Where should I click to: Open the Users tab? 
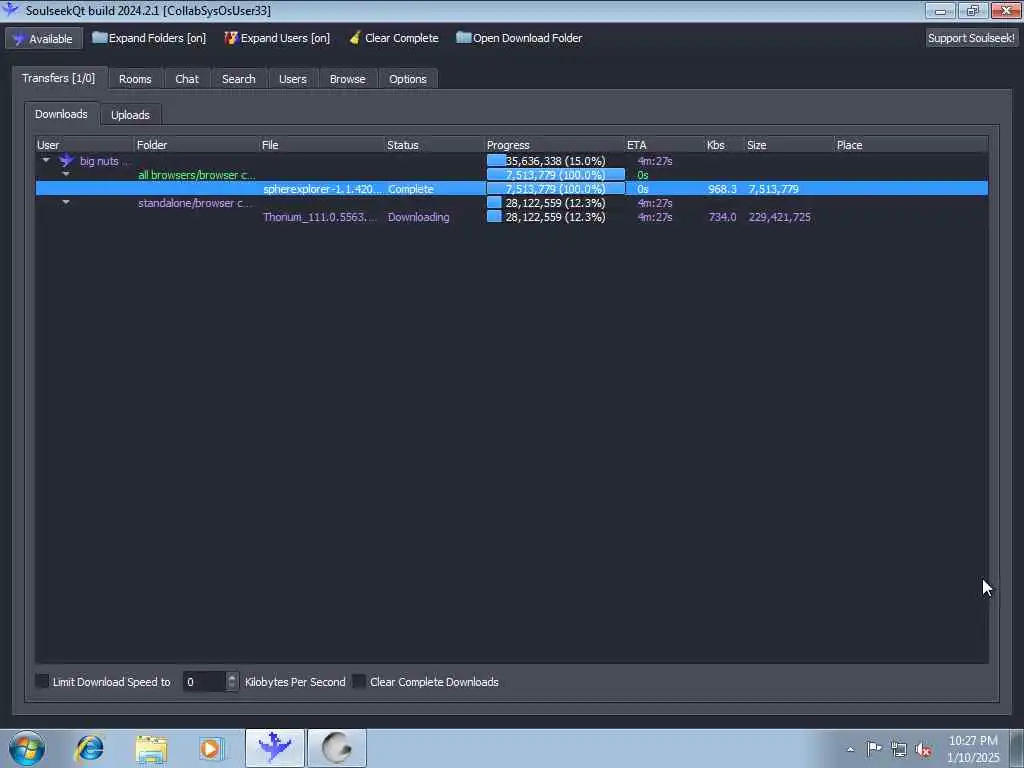click(293, 79)
